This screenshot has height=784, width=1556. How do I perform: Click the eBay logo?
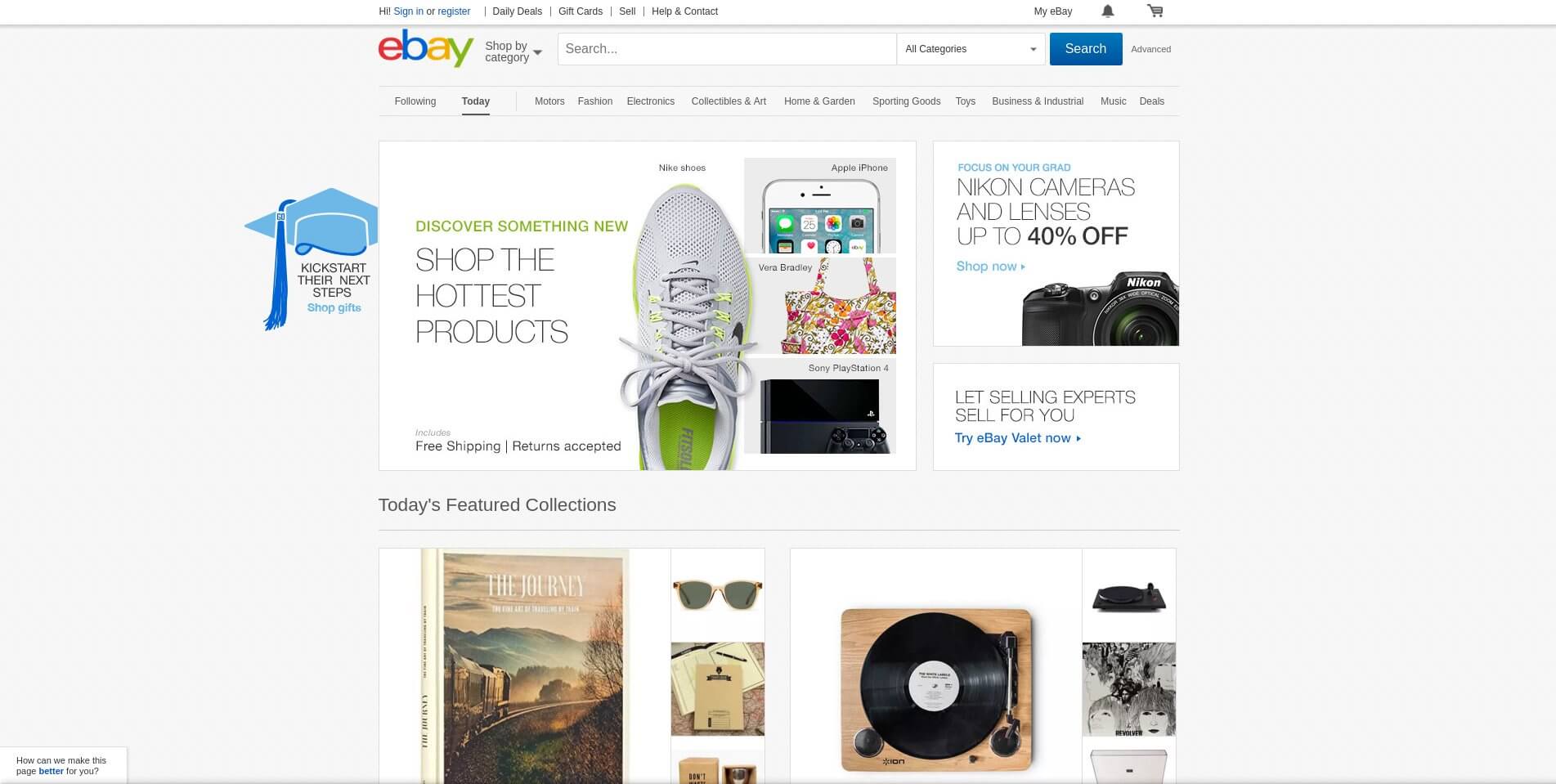(425, 48)
